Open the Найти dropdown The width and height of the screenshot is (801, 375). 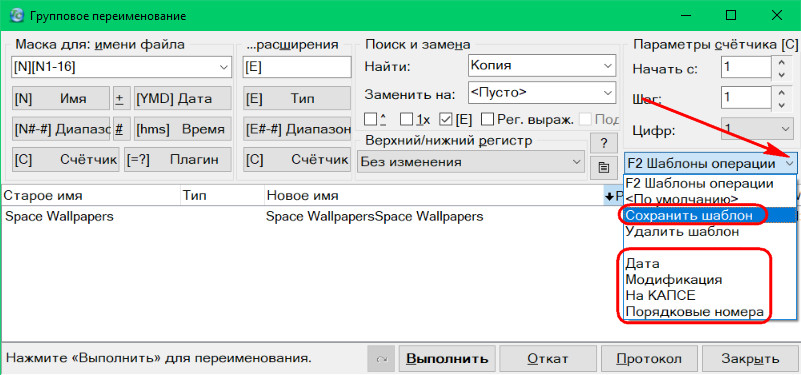tap(607, 66)
